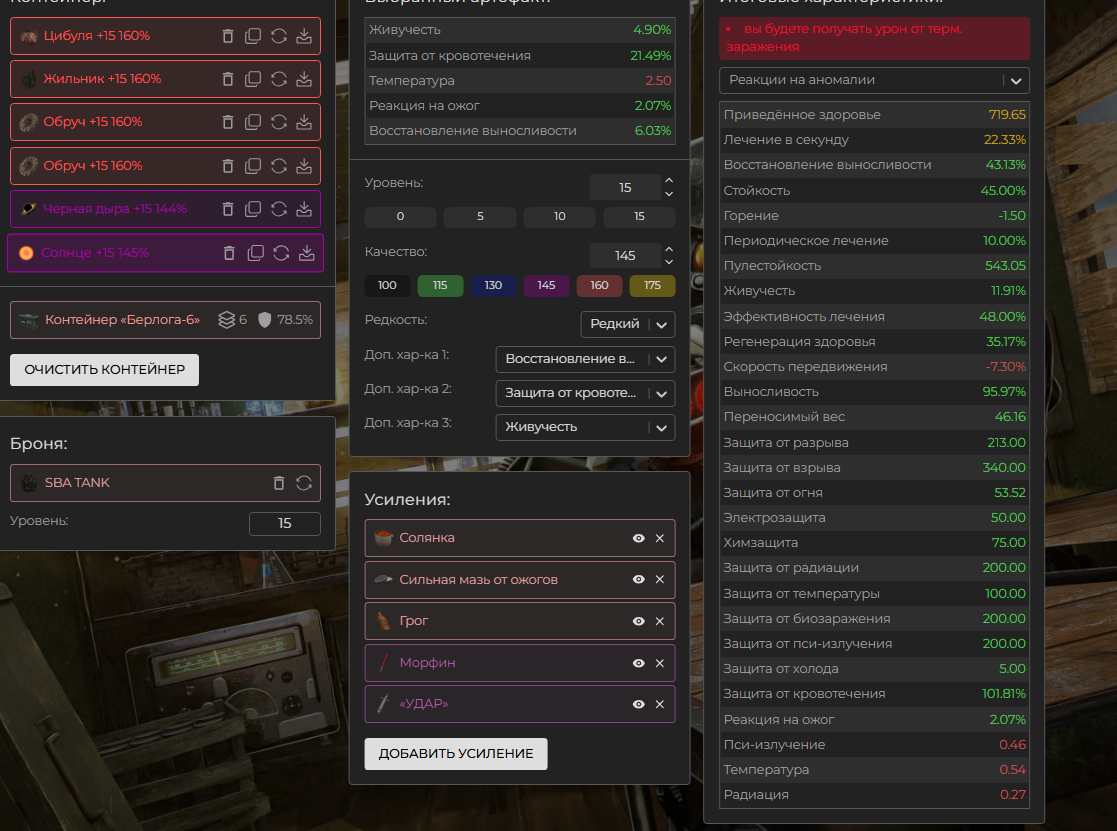Remove the Морфин boost
The height and width of the screenshot is (831, 1117).
pos(659,663)
